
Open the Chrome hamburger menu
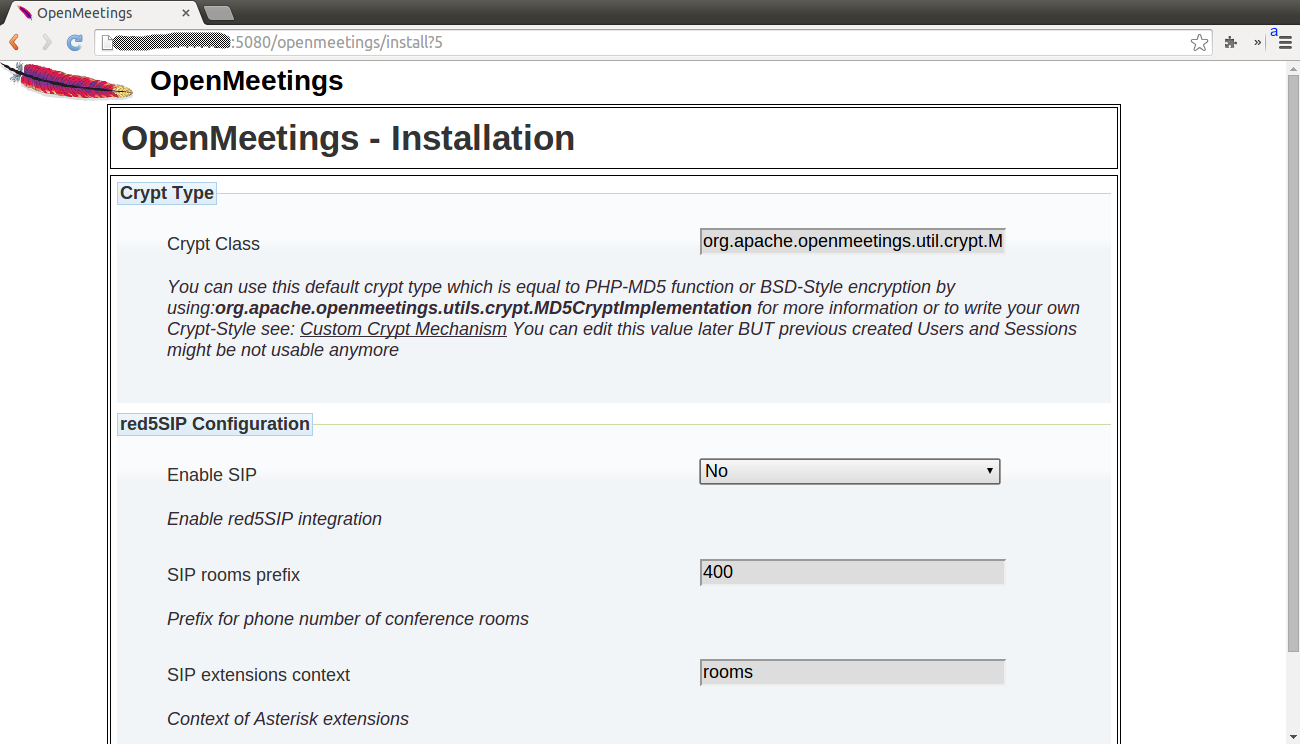tap(1285, 42)
